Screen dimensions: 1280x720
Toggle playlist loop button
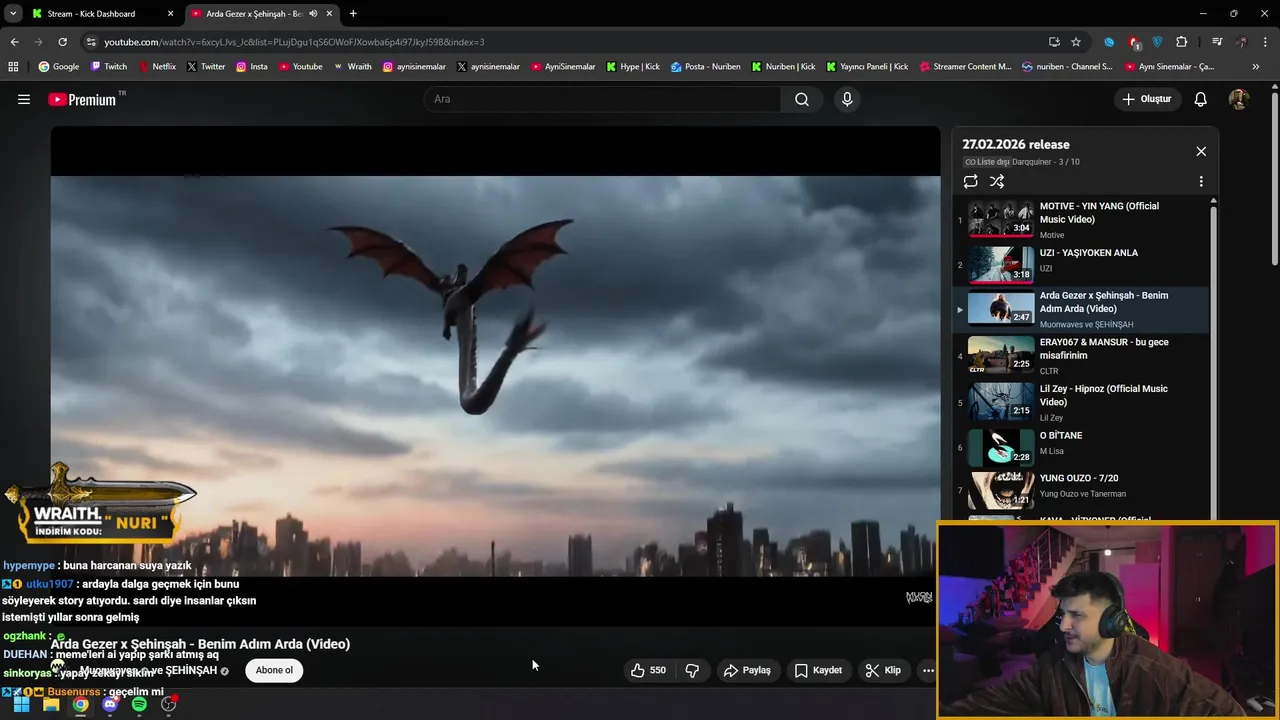(970, 181)
